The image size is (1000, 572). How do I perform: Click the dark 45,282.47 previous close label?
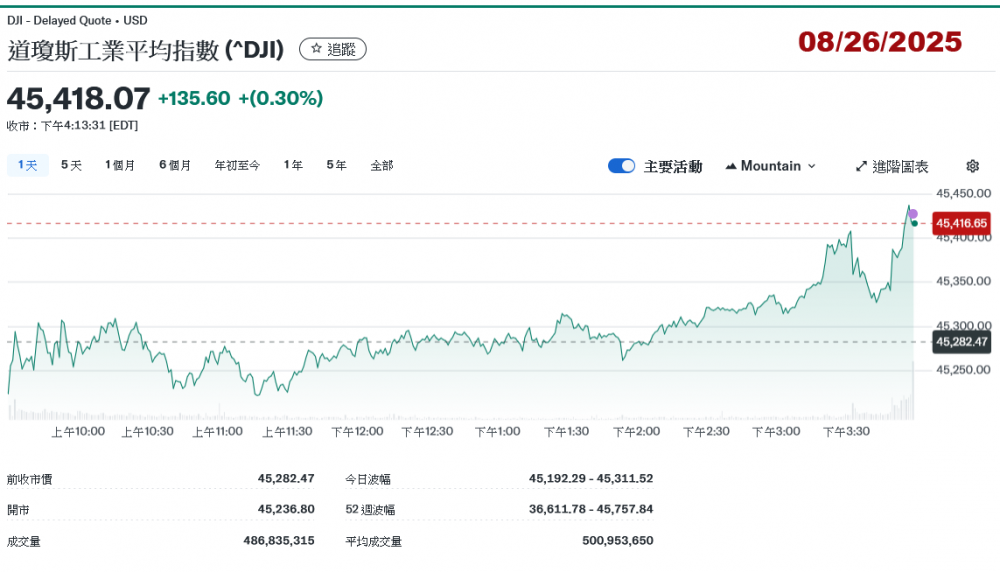(x=960, y=342)
